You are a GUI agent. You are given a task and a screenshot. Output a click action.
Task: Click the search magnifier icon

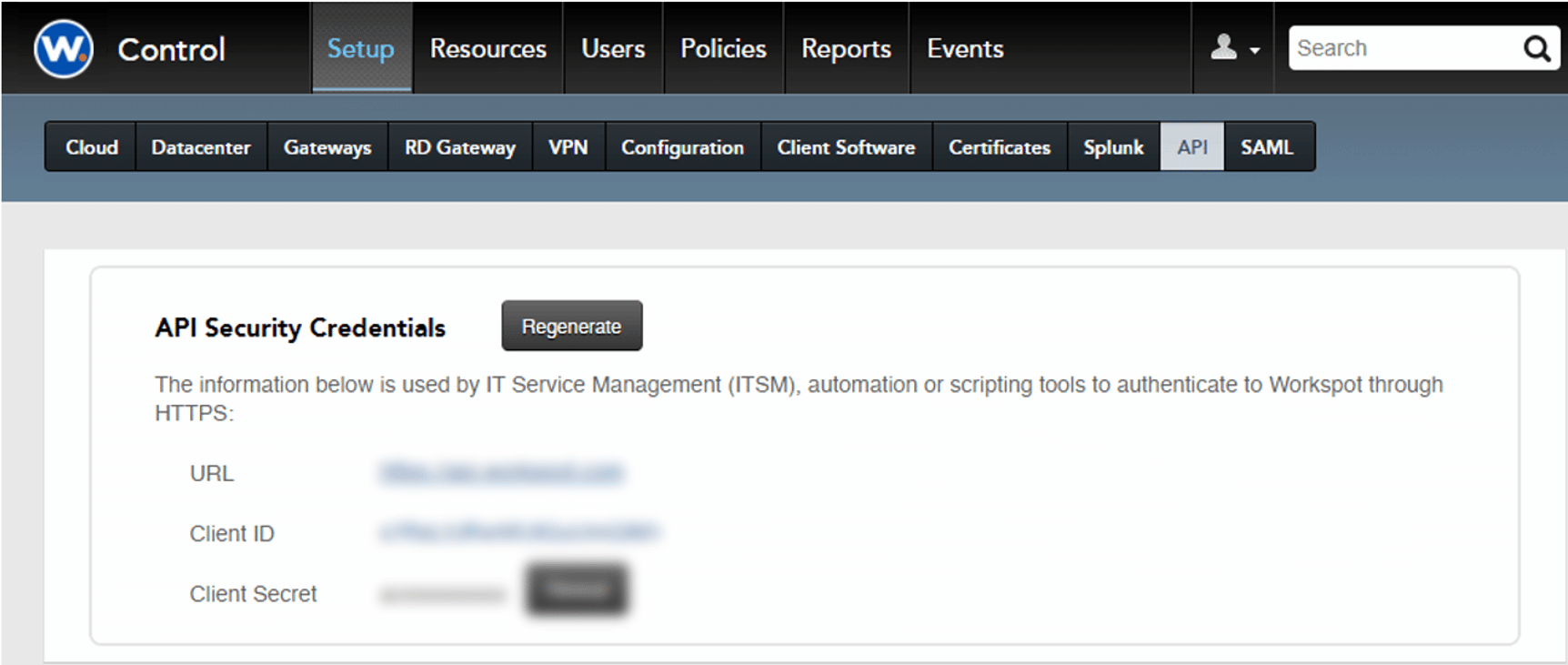pos(1536,48)
